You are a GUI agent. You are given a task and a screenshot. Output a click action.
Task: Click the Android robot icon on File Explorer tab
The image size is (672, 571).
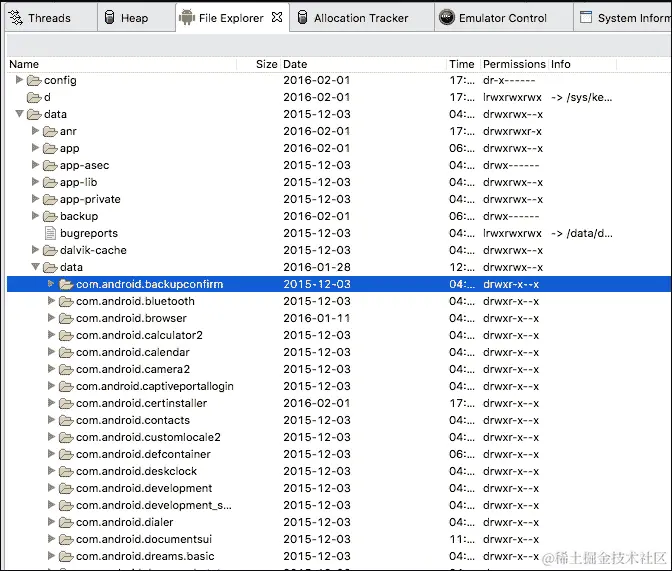pyautogui.click(x=186, y=18)
